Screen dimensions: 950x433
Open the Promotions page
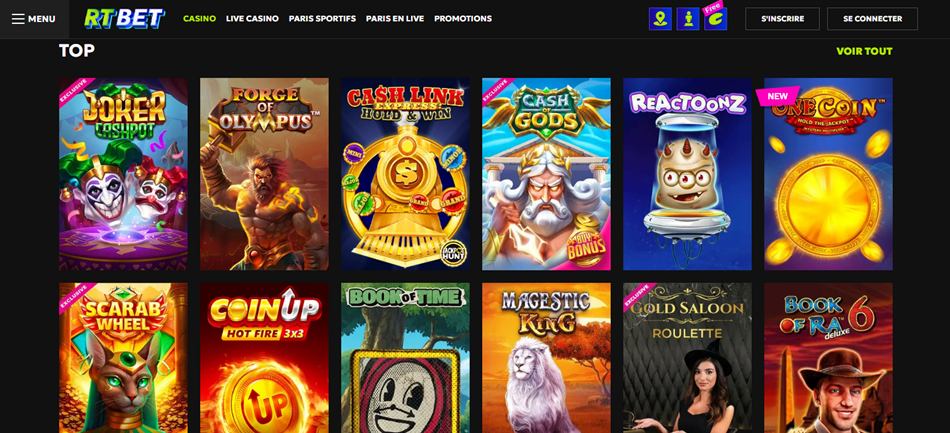(x=463, y=19)
